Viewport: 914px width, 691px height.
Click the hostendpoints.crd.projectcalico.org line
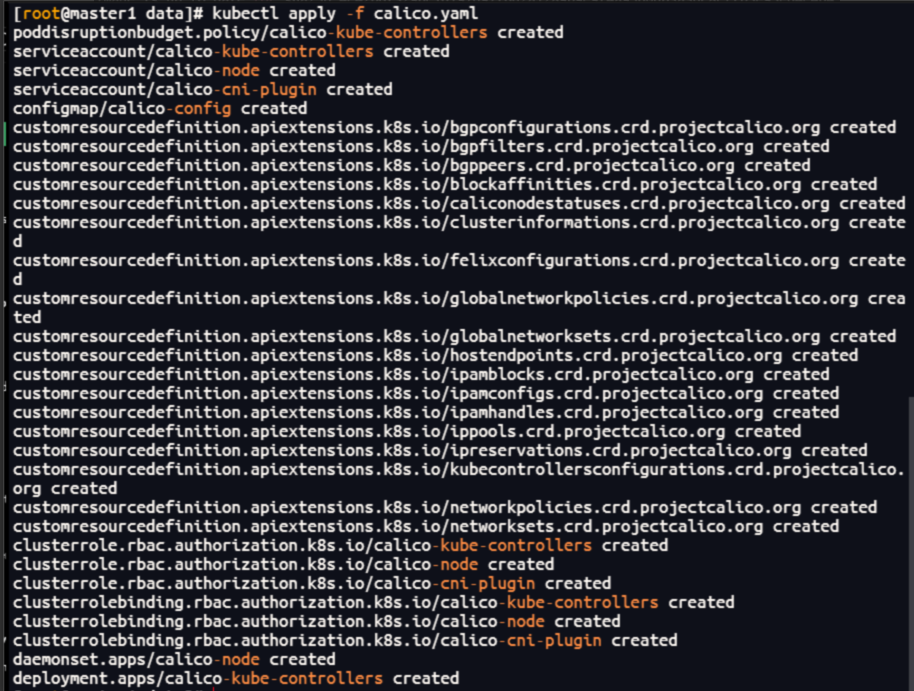click(435, 355)
